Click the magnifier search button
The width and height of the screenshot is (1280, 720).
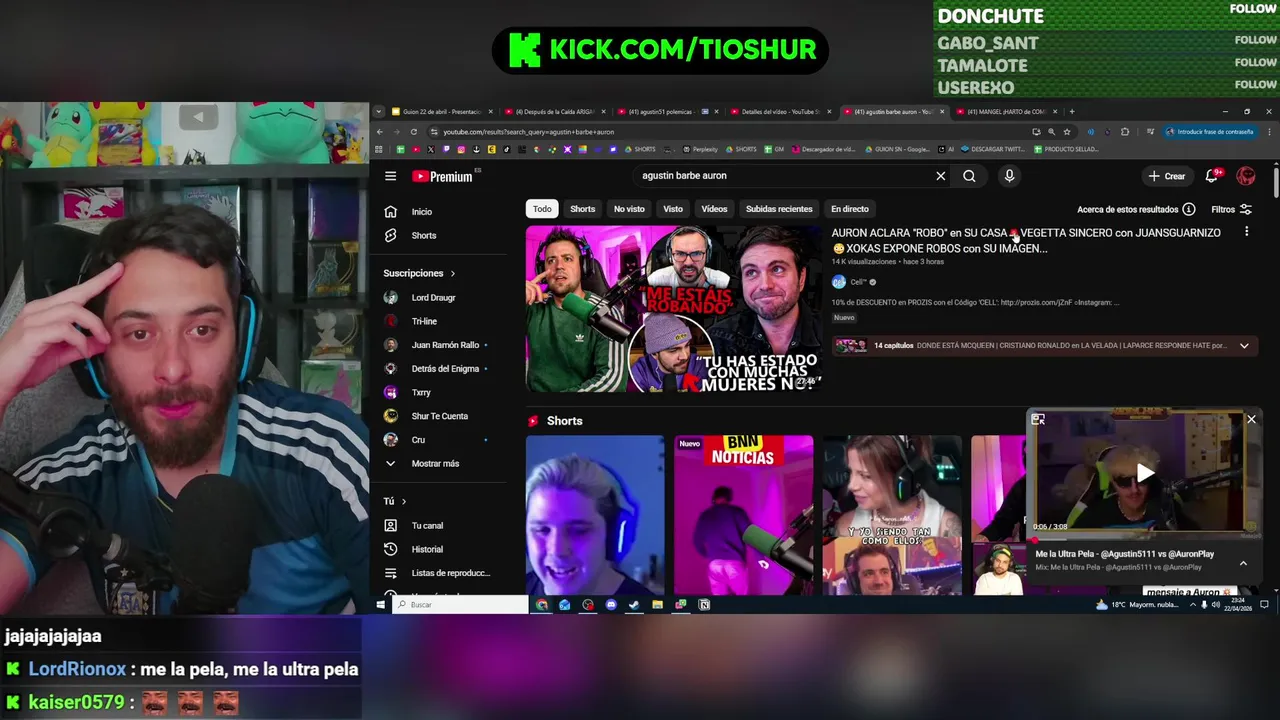pos(969,176)
